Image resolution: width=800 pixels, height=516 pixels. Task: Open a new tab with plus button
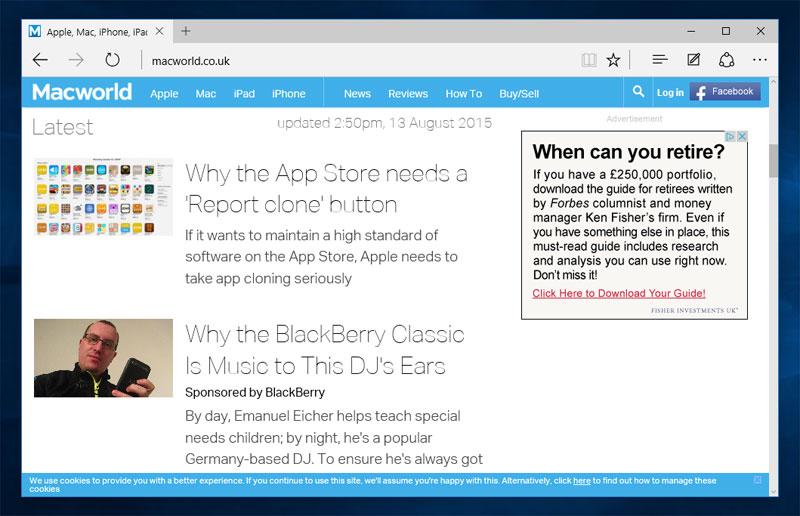(x=186, y=31)
